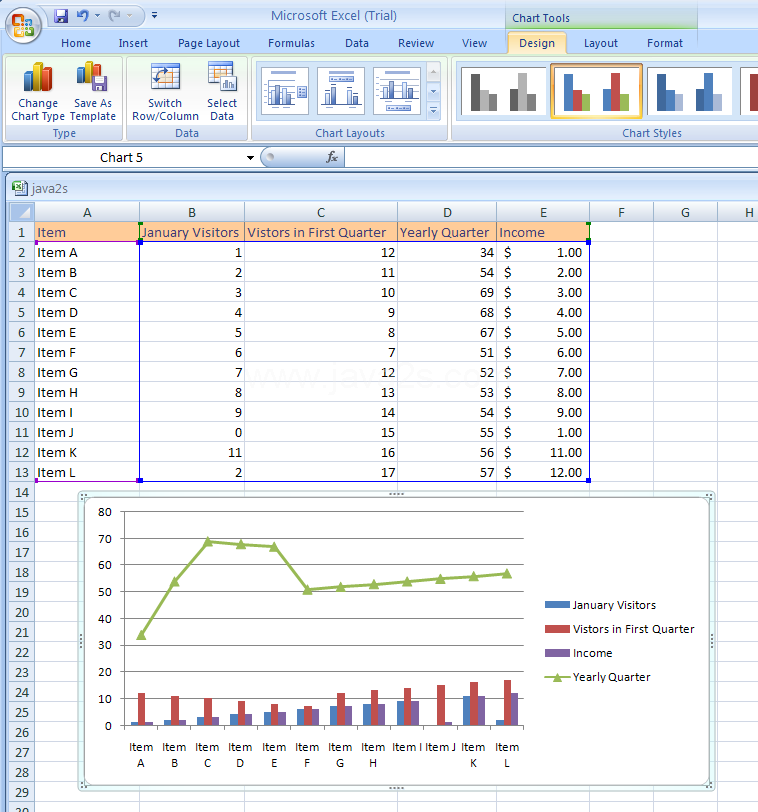Select row 1 header
The height and width of the screenshot is (812, 758).
(22, 233)
